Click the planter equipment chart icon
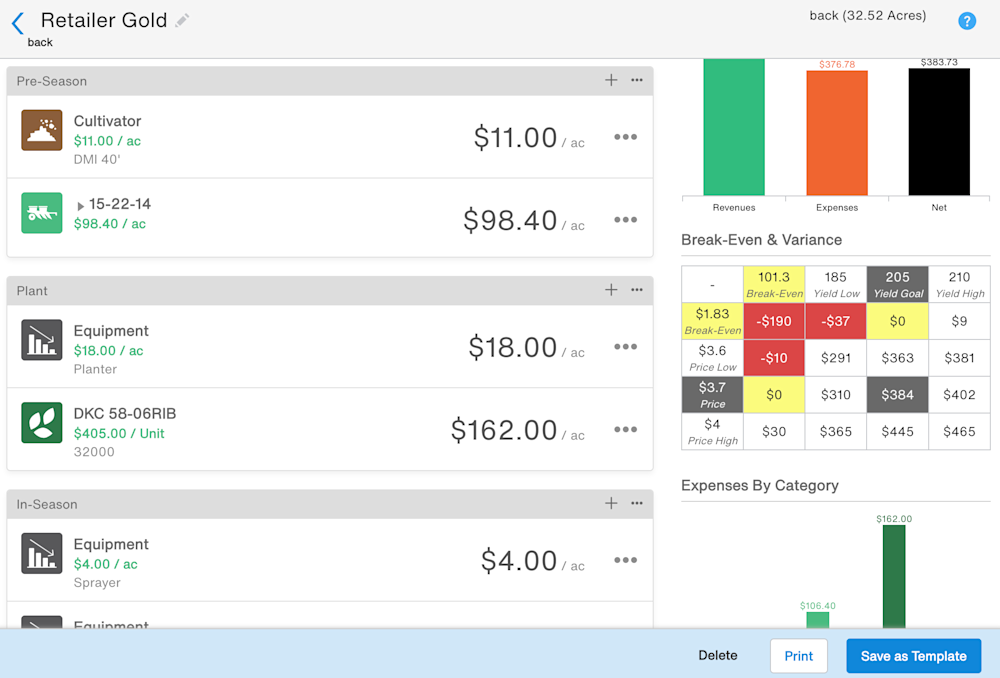The width and height of the screenshot is (1000, 678). (x=41, y=340)
